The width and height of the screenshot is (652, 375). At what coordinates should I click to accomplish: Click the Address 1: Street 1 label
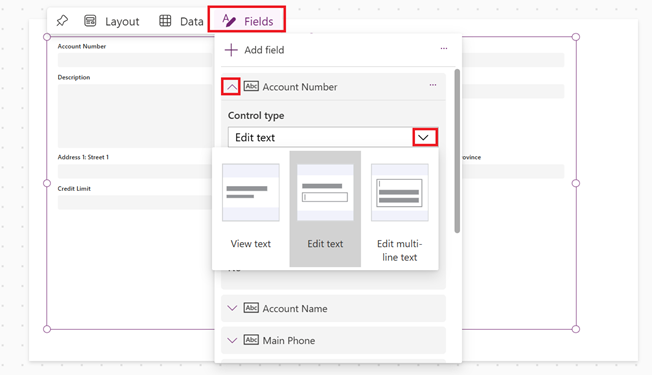tap(83, 157)
